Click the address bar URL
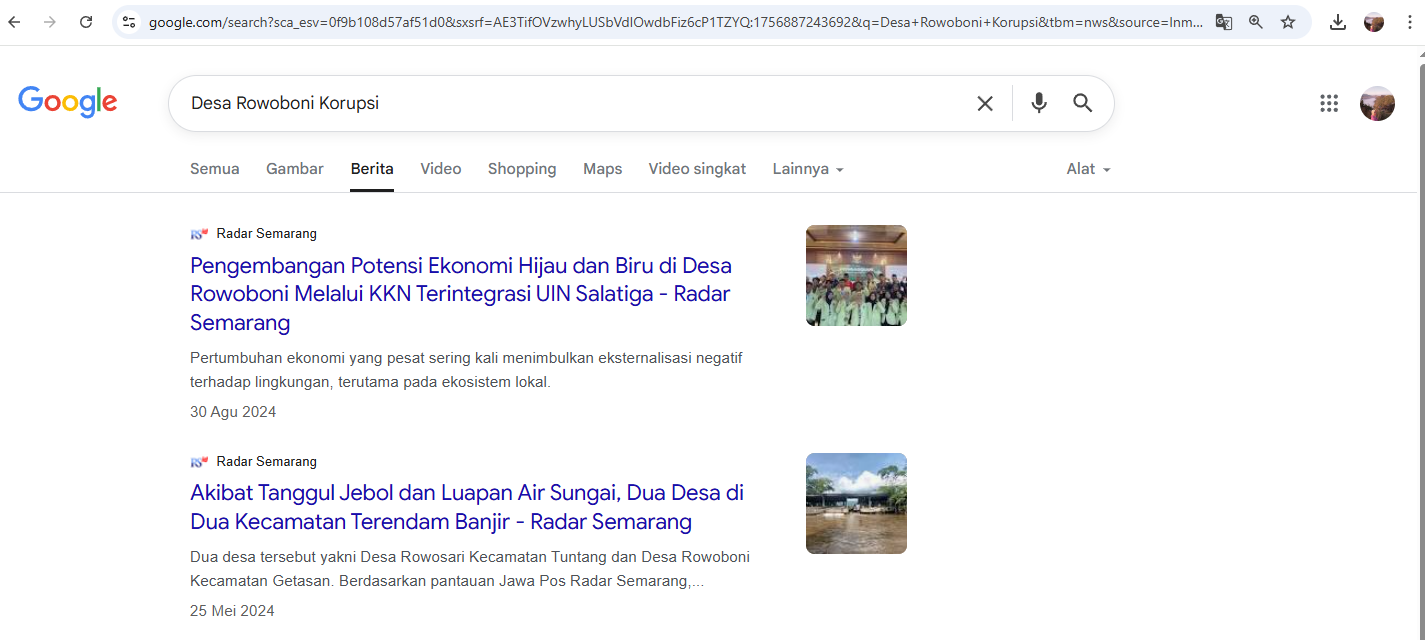Screen dimensions: 1425x640 [x=676, y=22]
